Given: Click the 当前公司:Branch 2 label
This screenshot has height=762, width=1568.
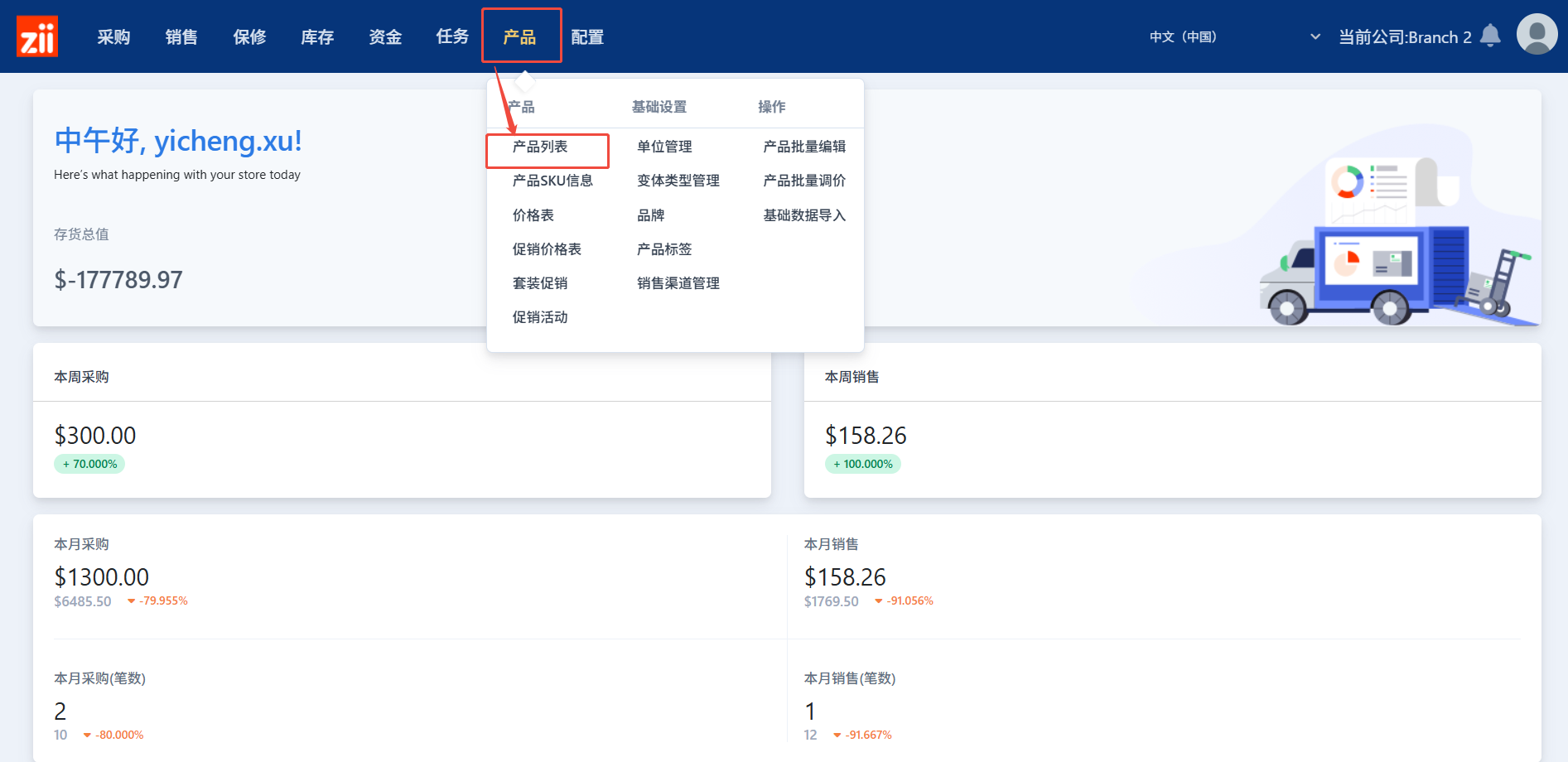Looking at the screenshot, I should [1405, 37].
